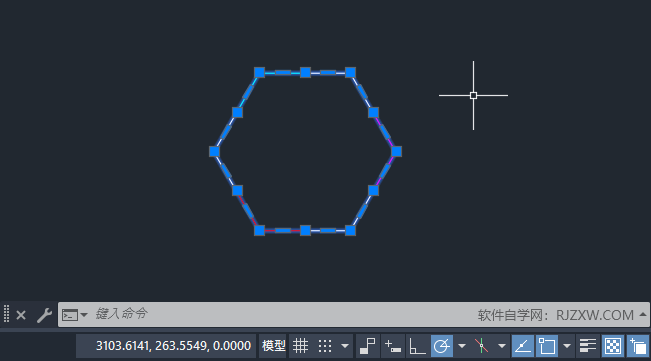
Task: Select the hexagon's top-right vertex grip
Action: pyautogui.click(x=350, y=73)
